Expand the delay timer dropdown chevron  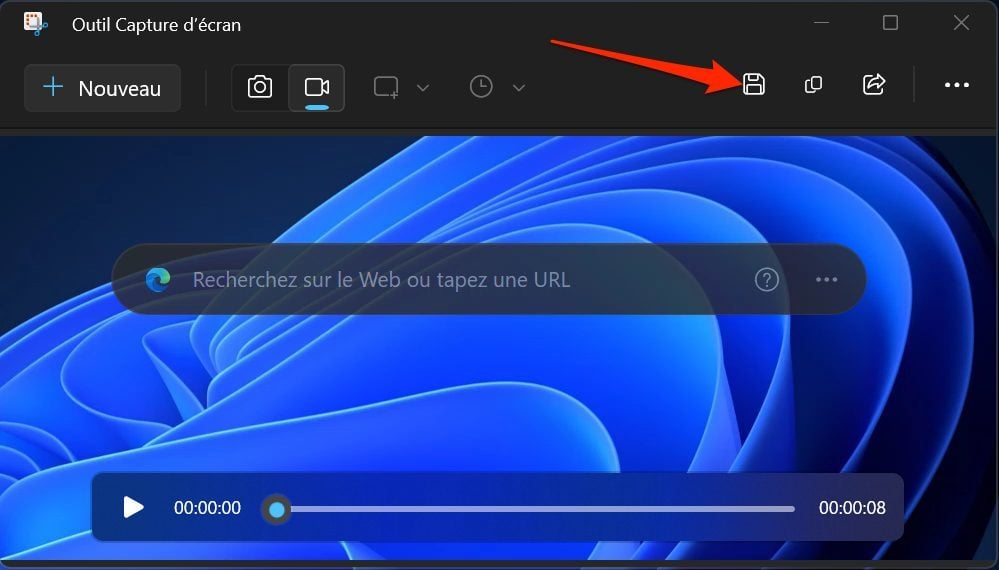[x=519, y=88]
